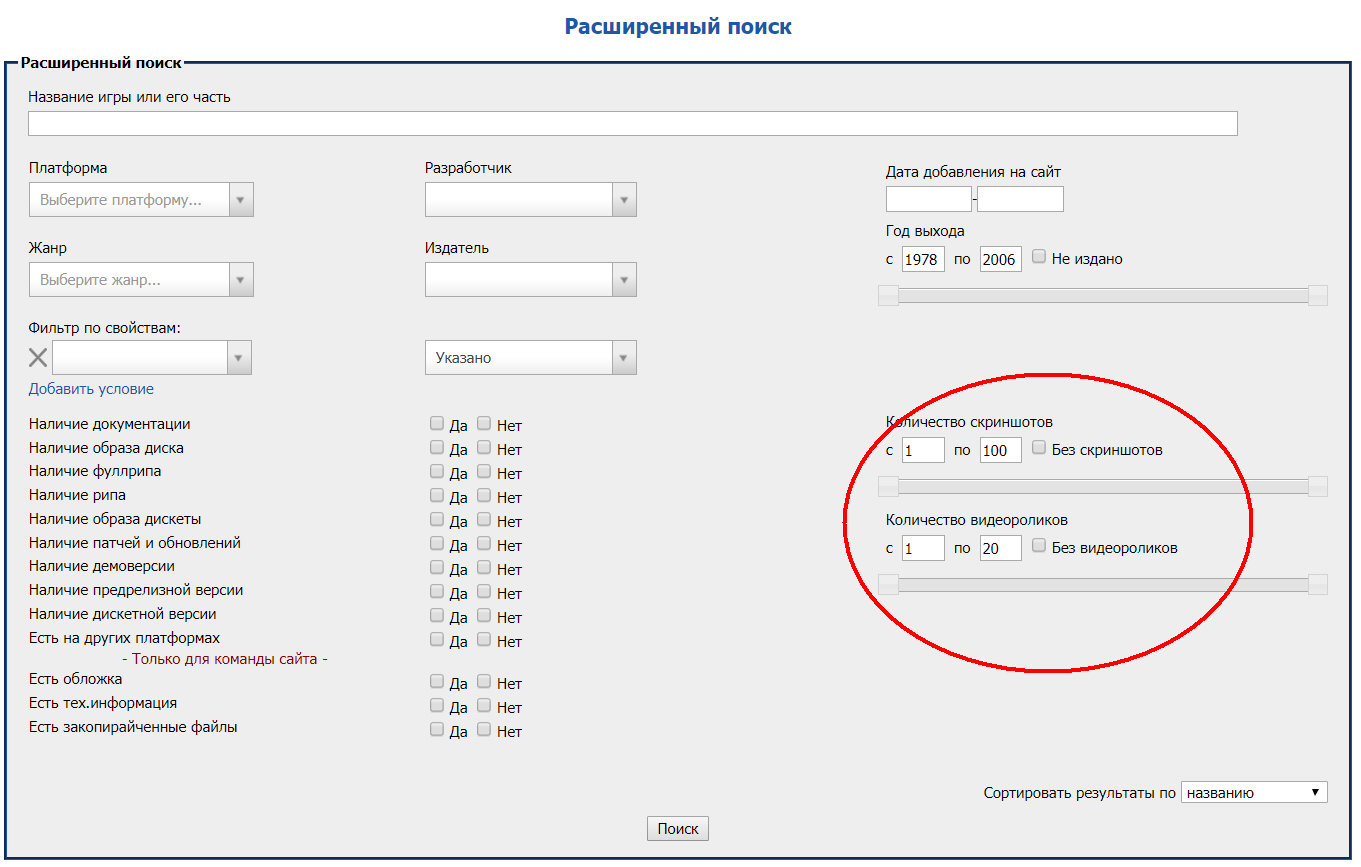
Task: Click the Фильтр по свойствам label
Action: pyautogui.click(x=105, y=328)
